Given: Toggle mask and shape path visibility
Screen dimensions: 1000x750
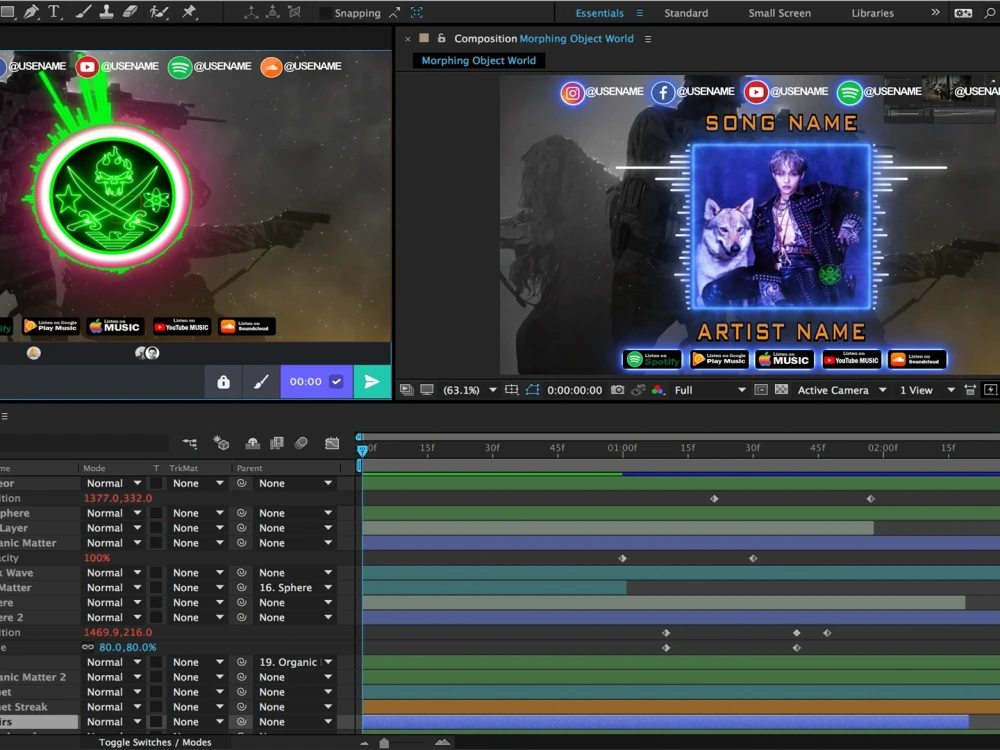Looking at the screenshot, I should (533, 390).
